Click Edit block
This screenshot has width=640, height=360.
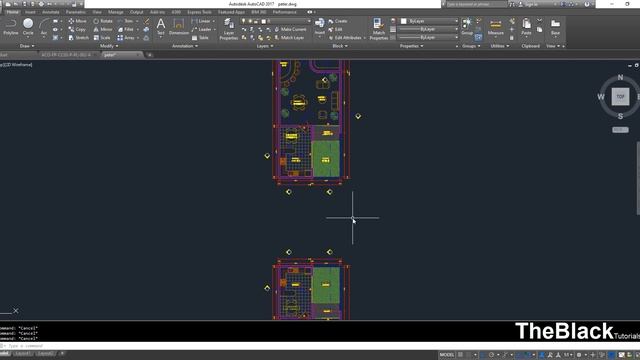tap(336, 29)
